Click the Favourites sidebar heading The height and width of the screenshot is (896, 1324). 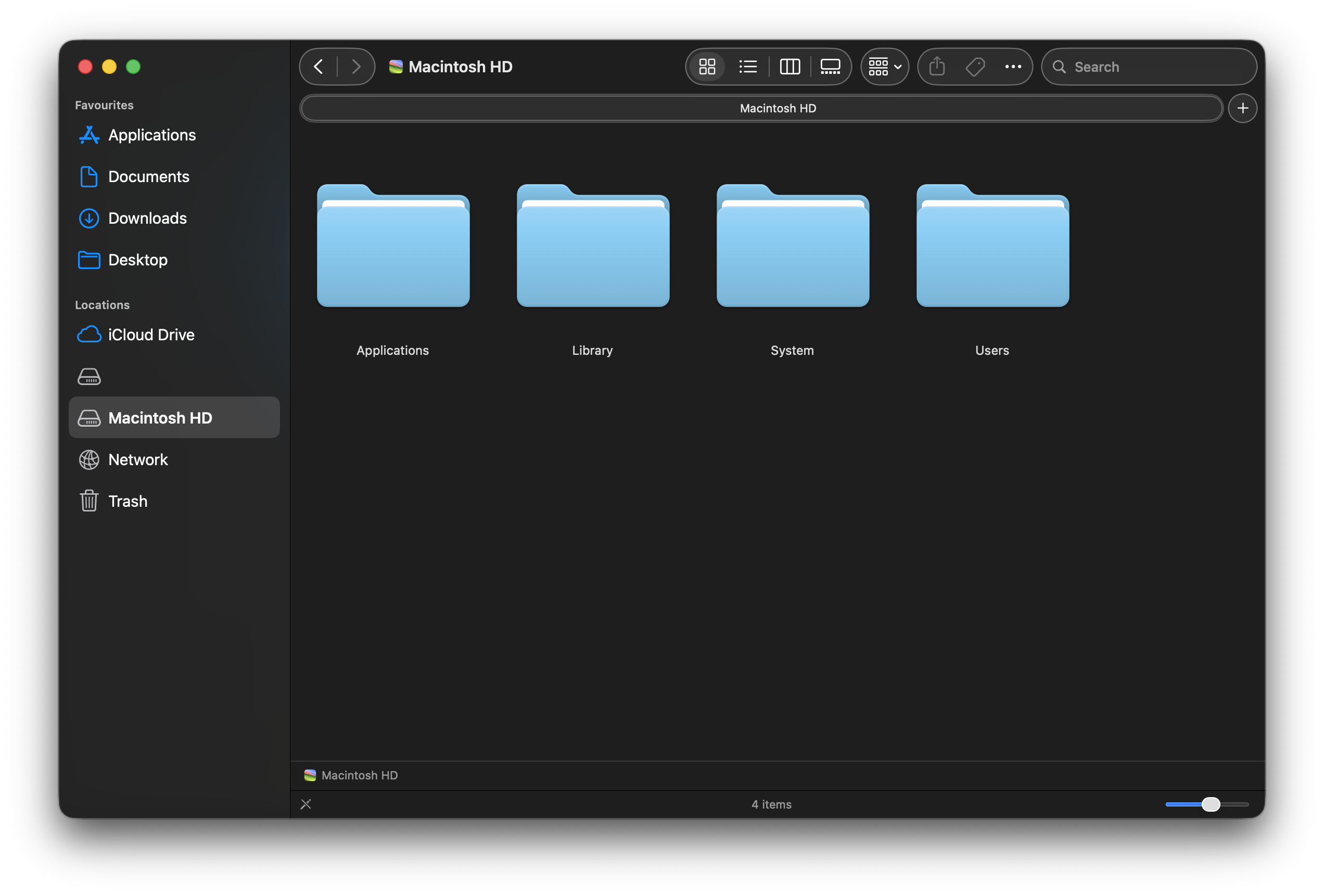(104, 106)
